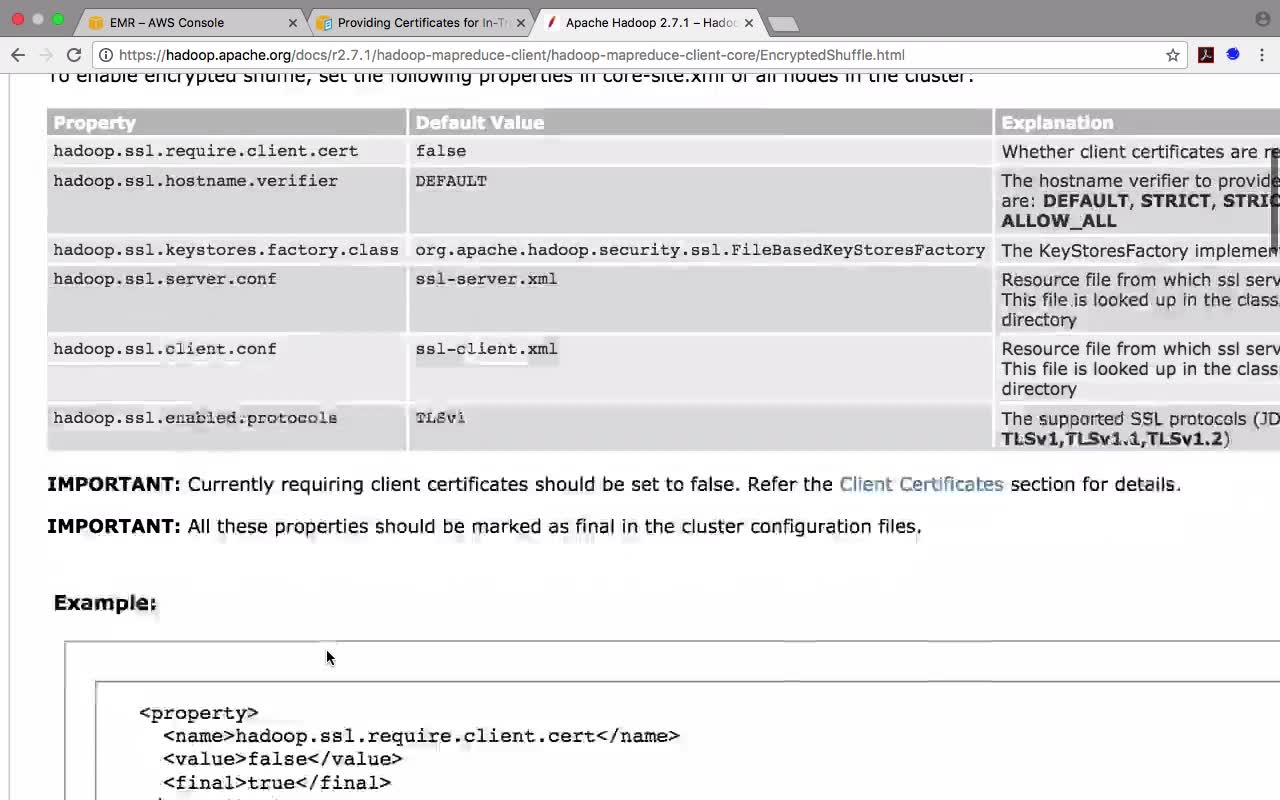Close the EMR – AWS Console tab
The width and height of the screenshot is (1280, 800).
(x=293, y=22)
